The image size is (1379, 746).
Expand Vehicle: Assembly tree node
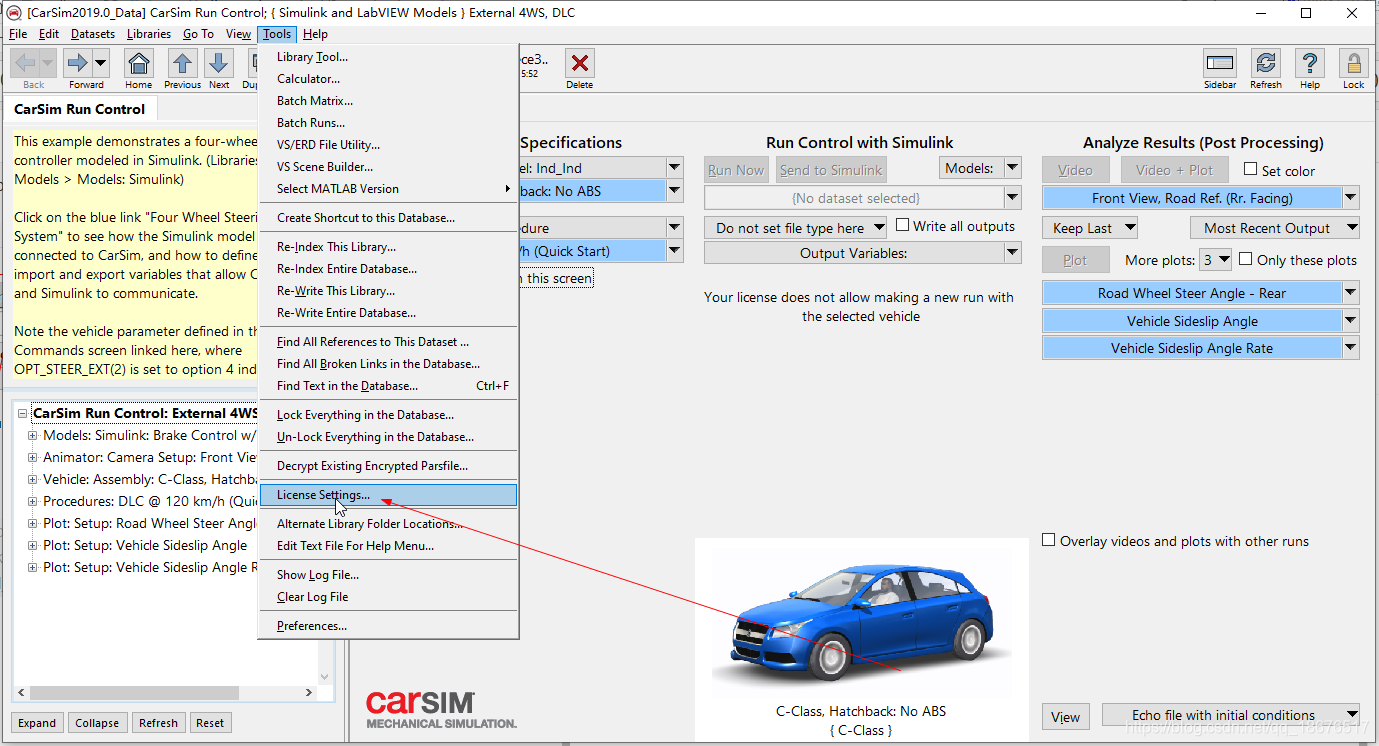(x=33, y=479)
